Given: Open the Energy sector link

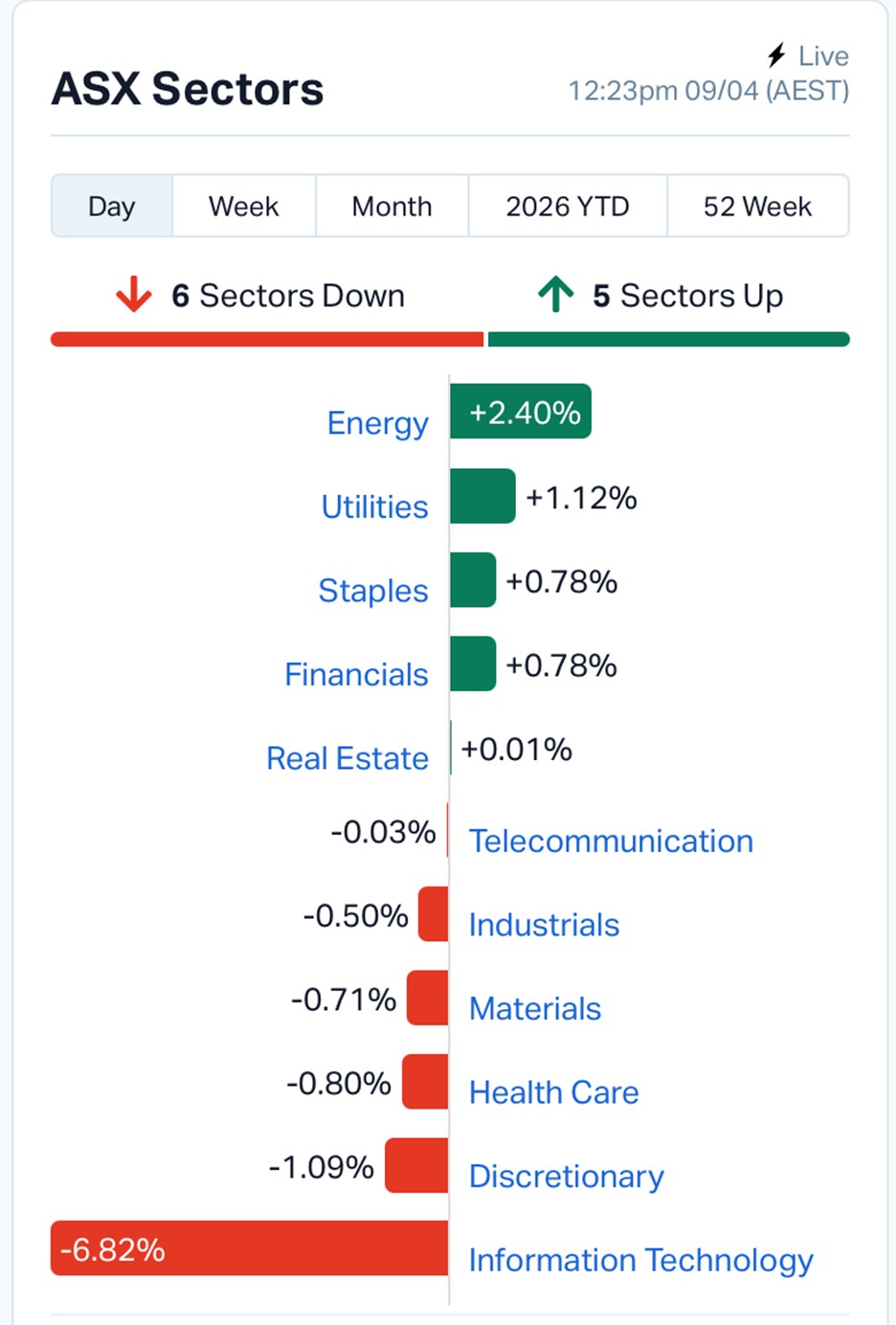Looking at the screenshot, I should tap(377, 423).
